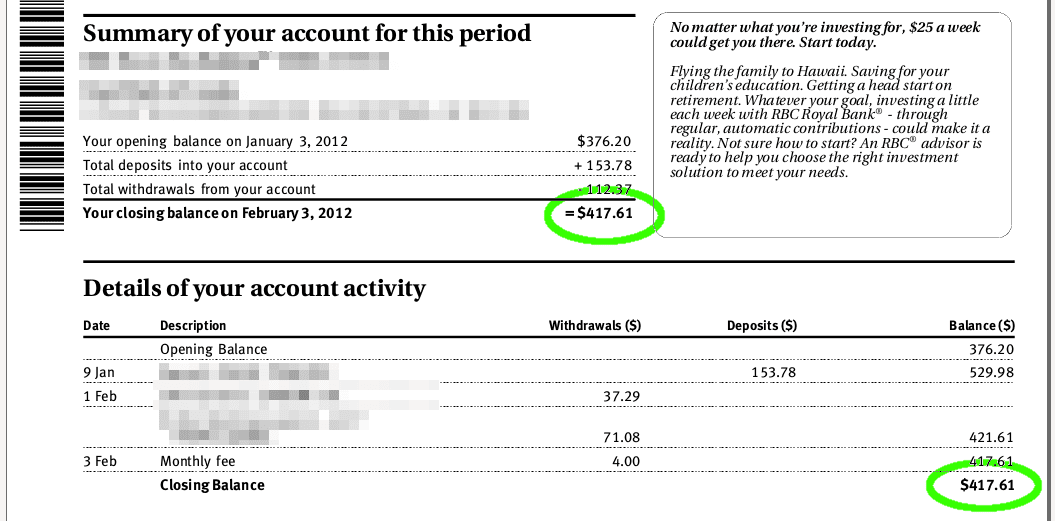Click the circled $417.61 in Closing Balance row
Image resolution: width=1055 pixels, height=521 pixels.
click(986, 486)
